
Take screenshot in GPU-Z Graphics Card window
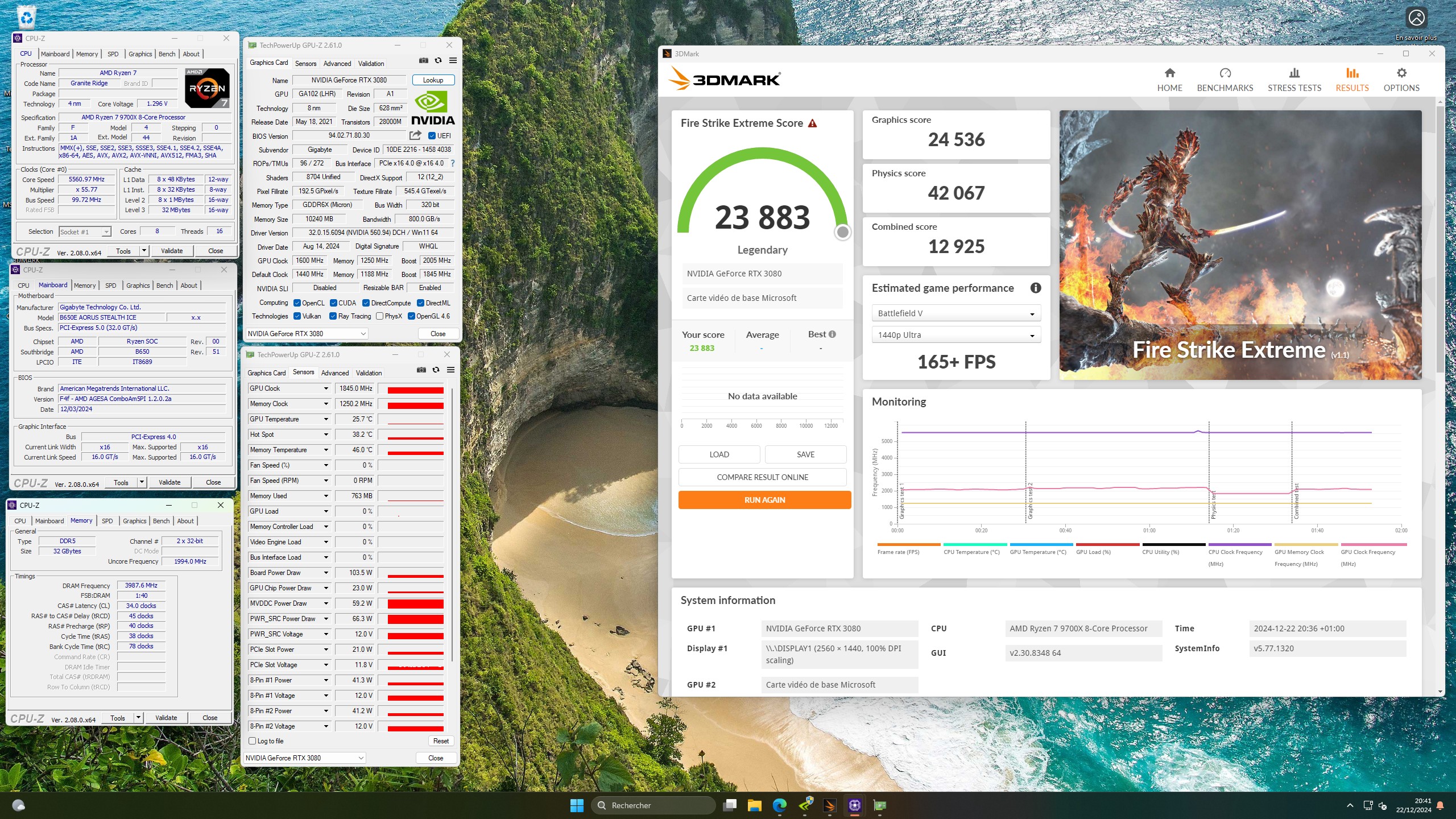pyautogui.click(x=423, y=60)
